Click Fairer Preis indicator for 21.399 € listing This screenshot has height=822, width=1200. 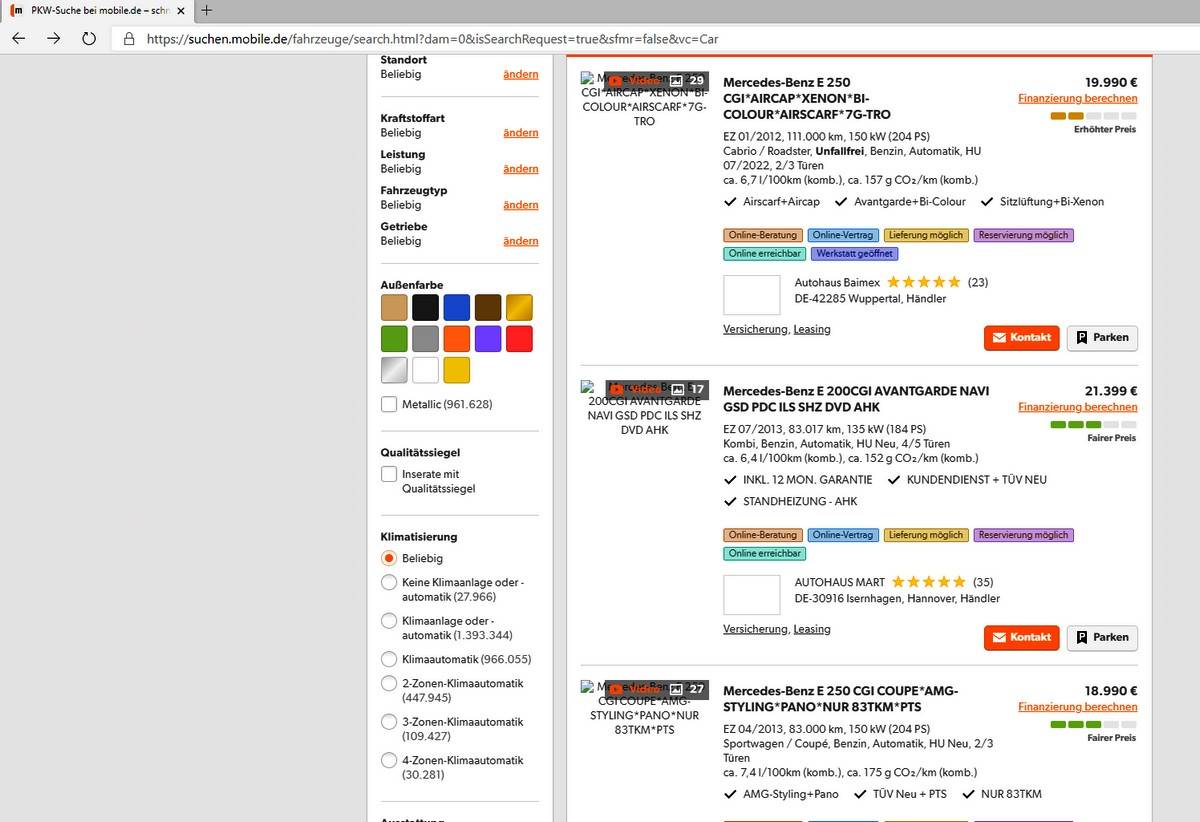[1093, 431]
